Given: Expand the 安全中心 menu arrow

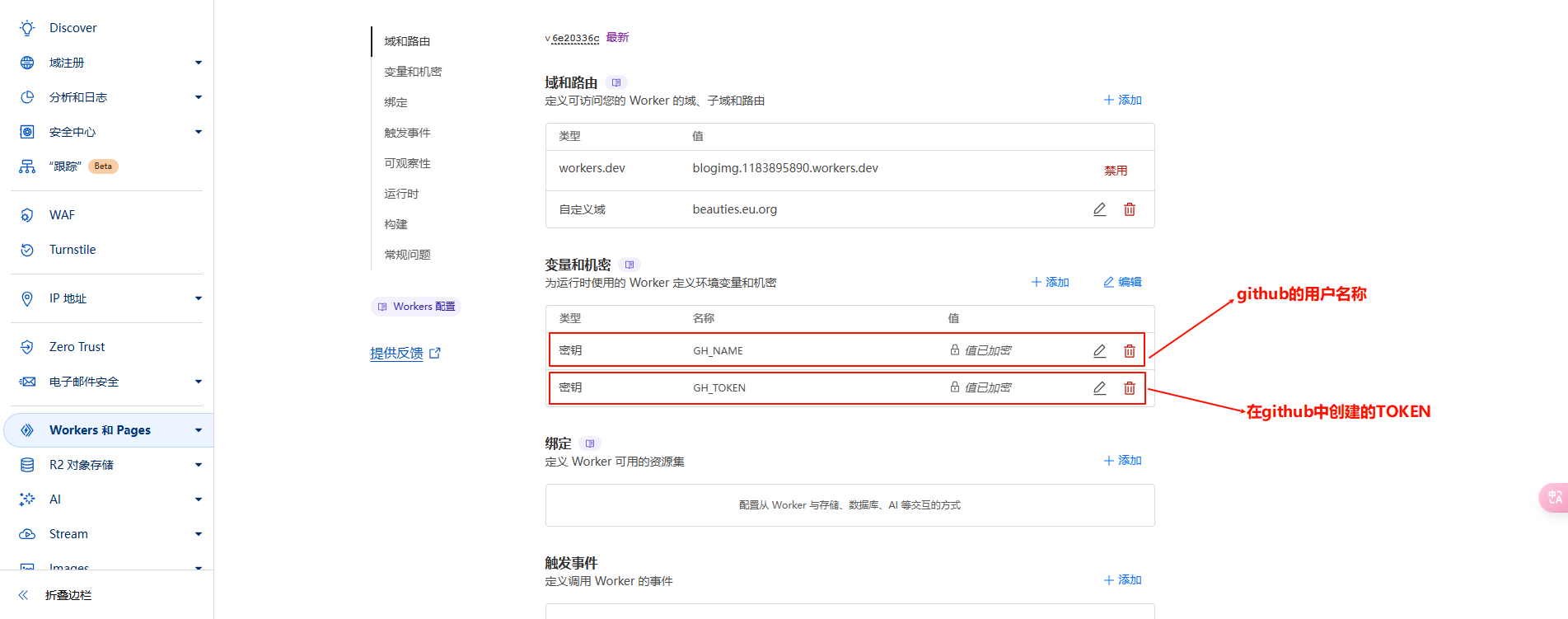Looking at the screenshot, I should pos(199,132).
